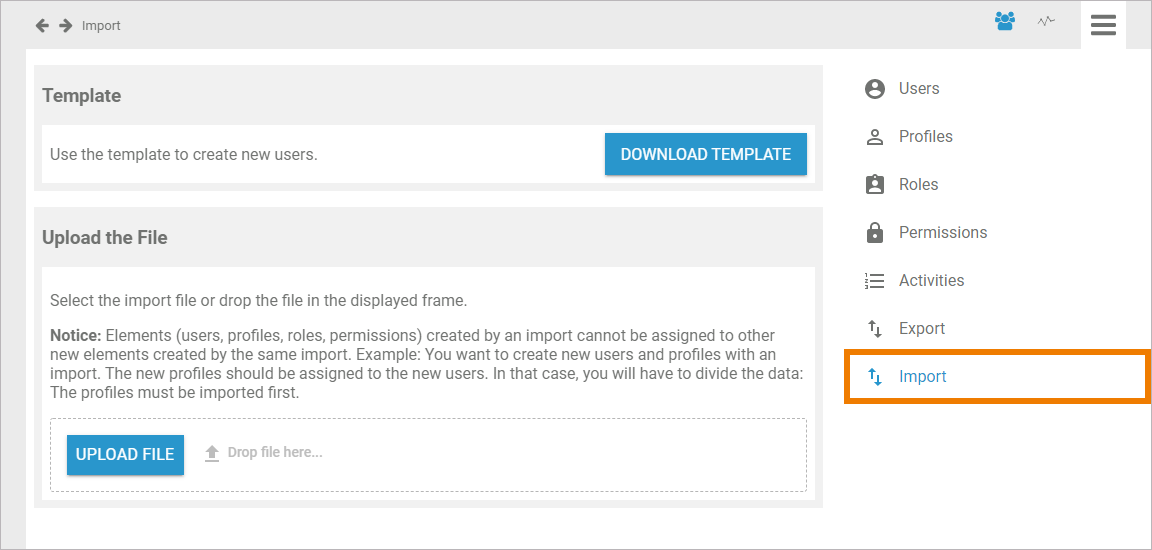Select Roles from the menu
1152x550 pixels.
(918, 185)
